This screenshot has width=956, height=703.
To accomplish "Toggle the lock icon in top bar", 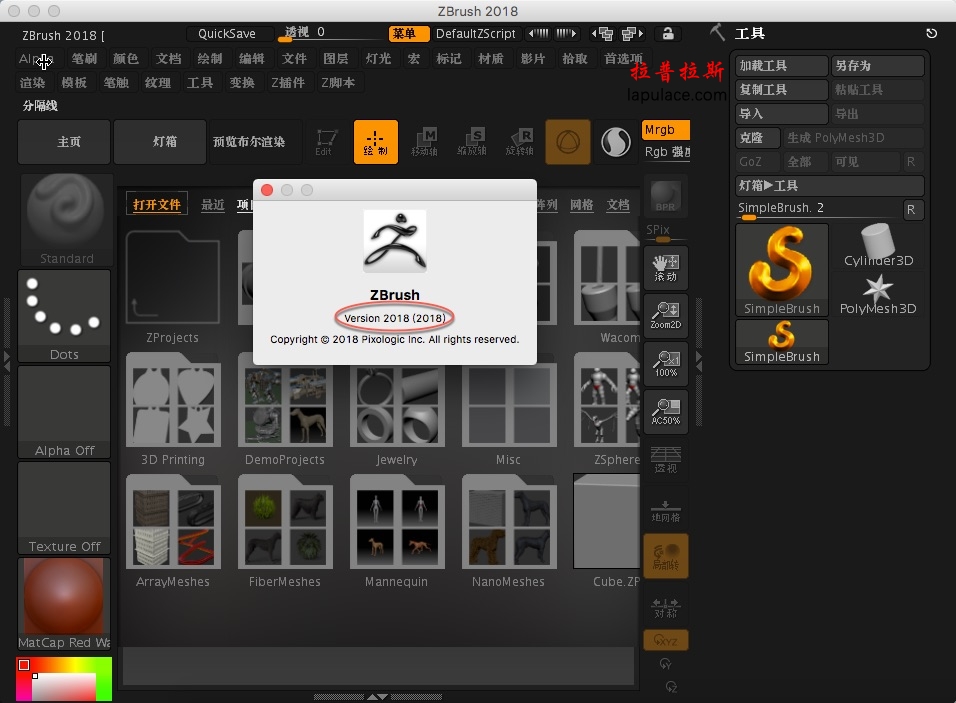I will coord(668,34).
